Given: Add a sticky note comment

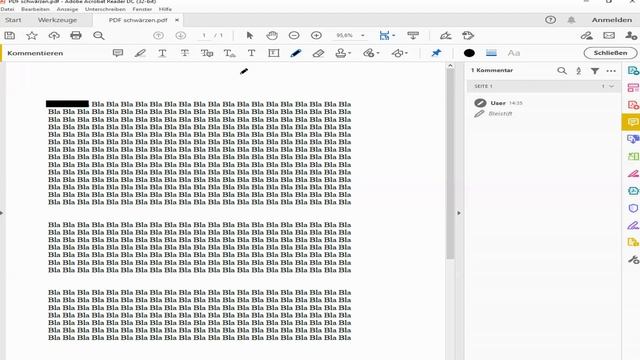Looking at the screenshot, I should pyautogui.click(x=118, y=53).
